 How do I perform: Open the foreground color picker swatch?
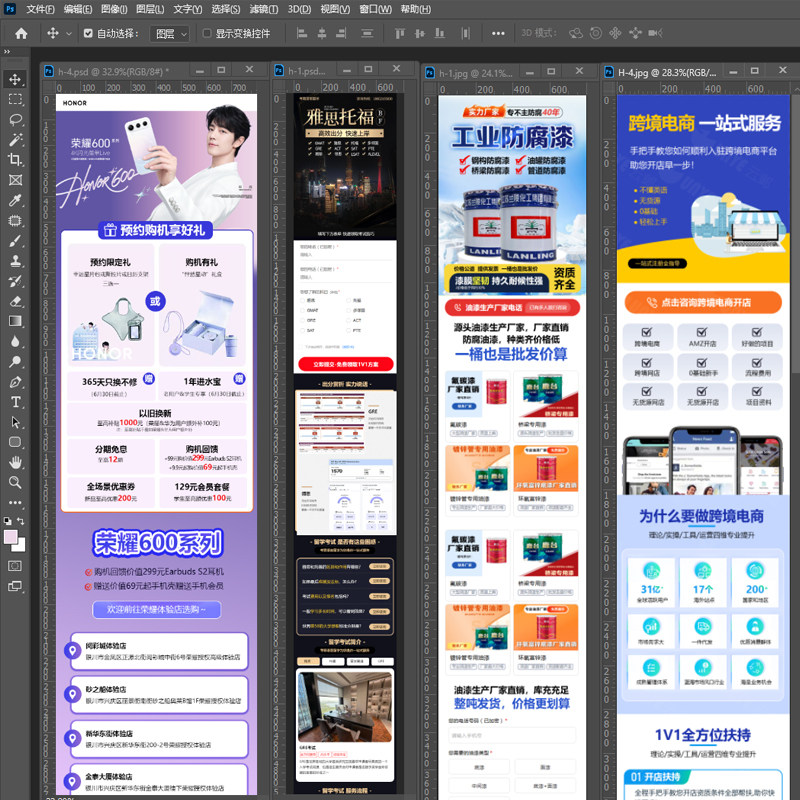[x=10, y=537]
